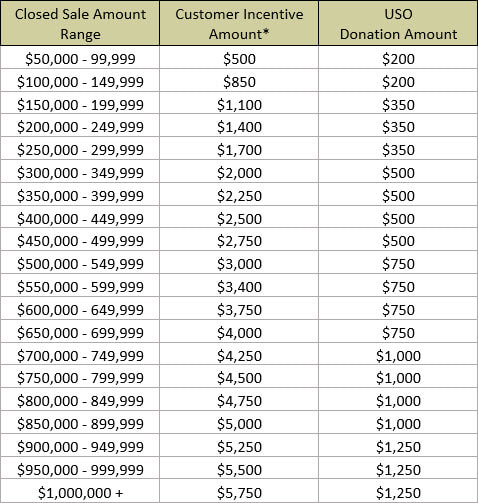The height and width of the screenshot is (503, 478).
Task: Click the $2,000 incentive amount cell
Action: [239, 172]
